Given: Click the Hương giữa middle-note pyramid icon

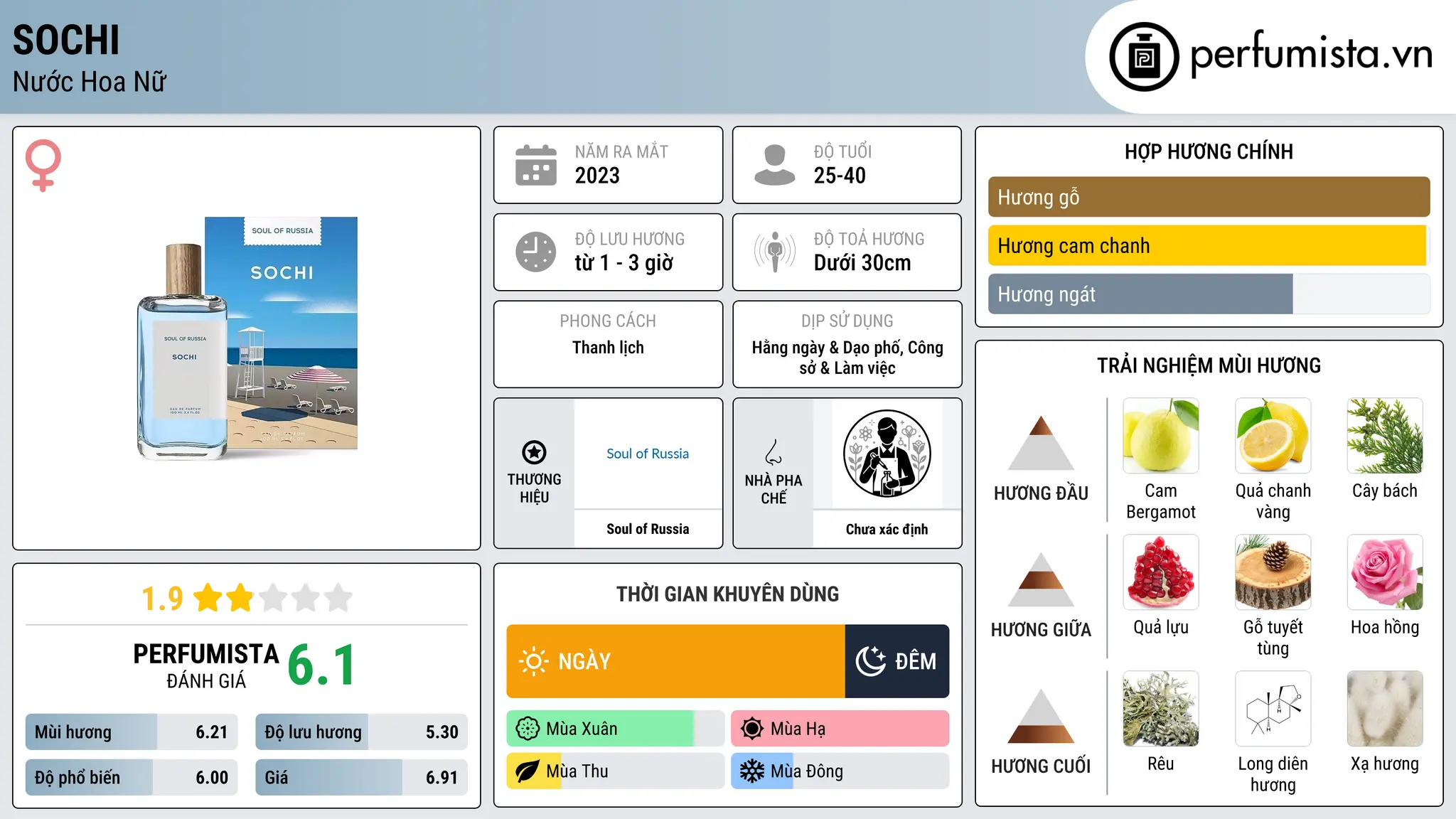Looking at the screenshot, I should click(x=1041, y=579).
